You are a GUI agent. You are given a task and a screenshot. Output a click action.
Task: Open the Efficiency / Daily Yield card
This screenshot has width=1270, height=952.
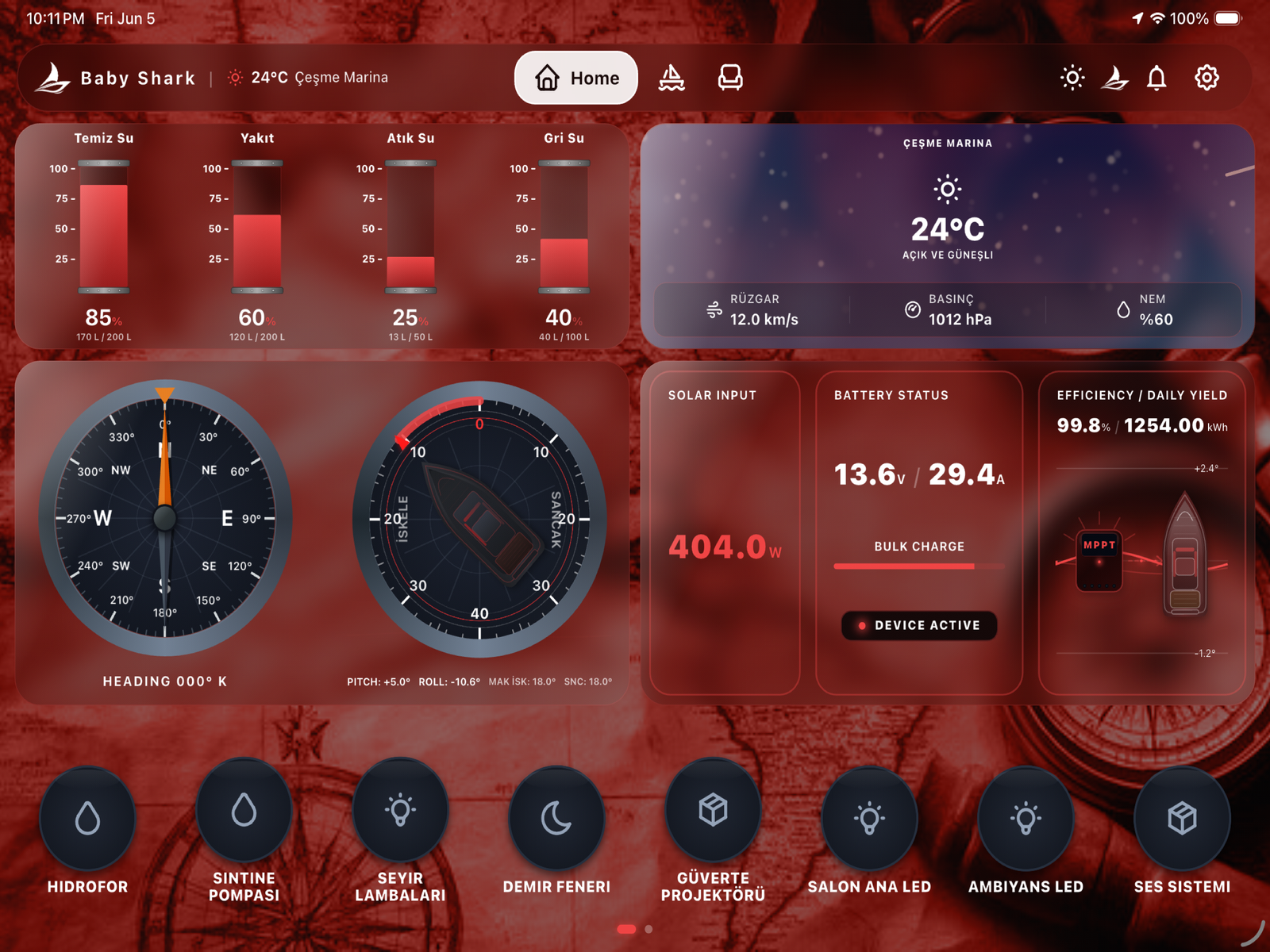point(1142,533)
